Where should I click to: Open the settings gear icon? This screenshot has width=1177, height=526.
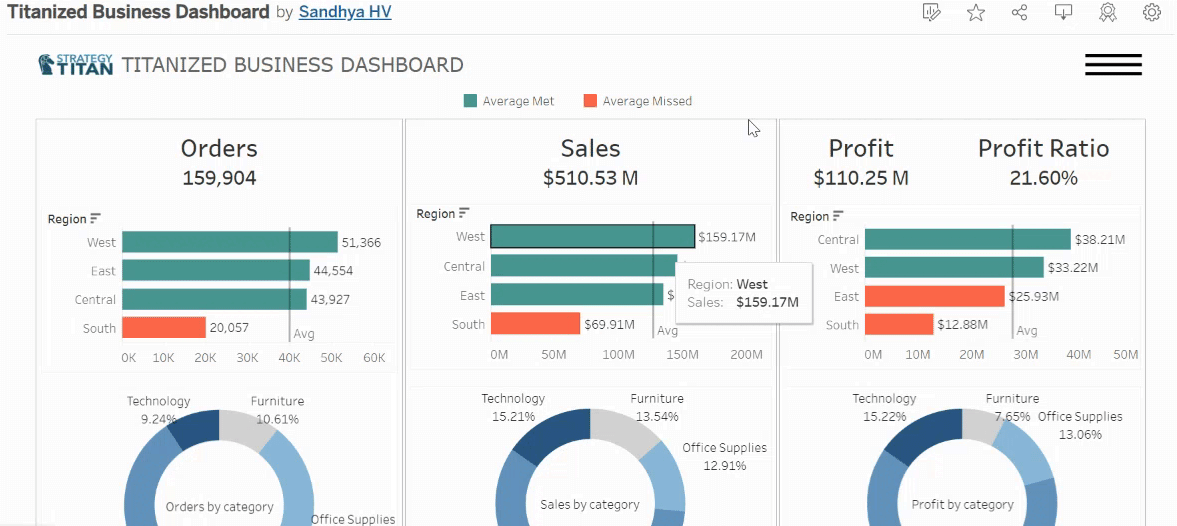pyautogui.click(x=1151, y=13)
